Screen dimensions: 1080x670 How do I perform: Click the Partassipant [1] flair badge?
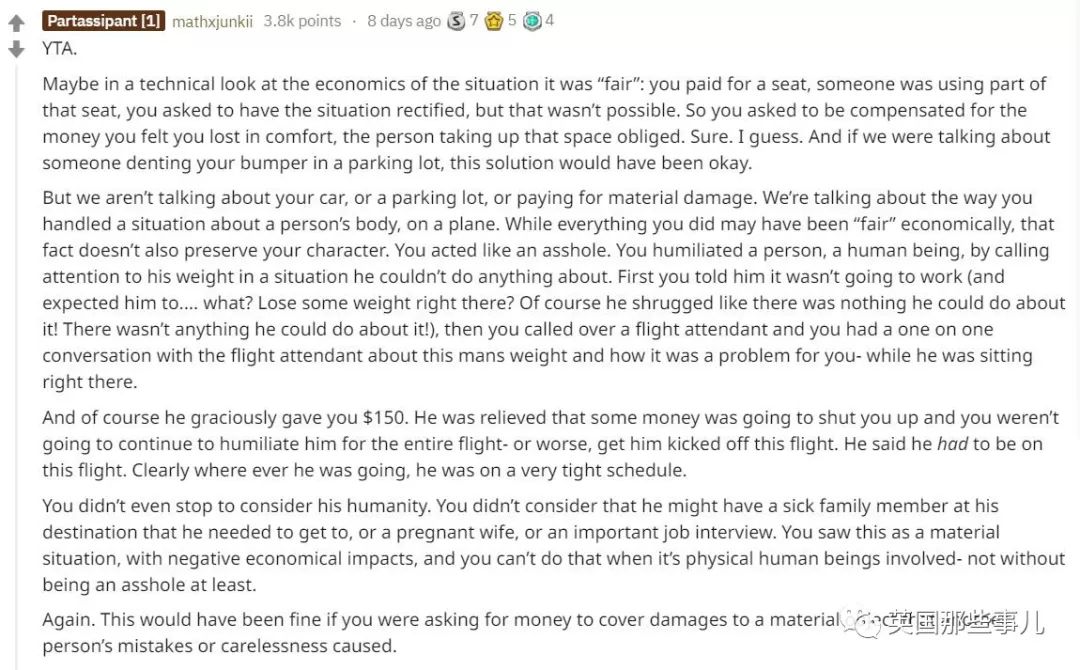(103, 21)
